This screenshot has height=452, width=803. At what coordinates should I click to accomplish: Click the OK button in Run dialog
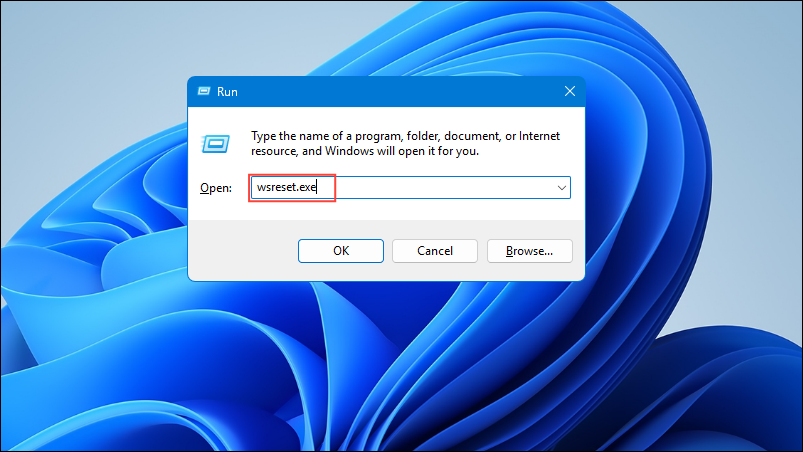(x=341, y=251)
